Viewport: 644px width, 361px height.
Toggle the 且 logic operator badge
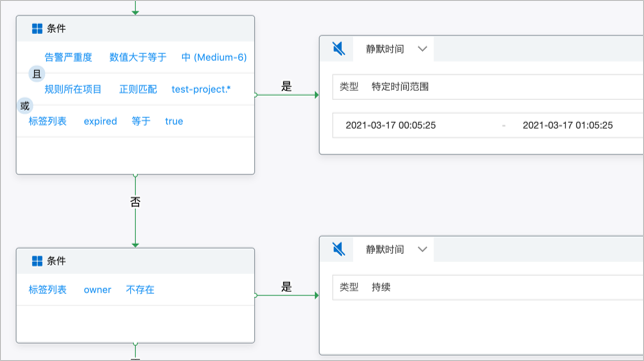coord(37,74)
